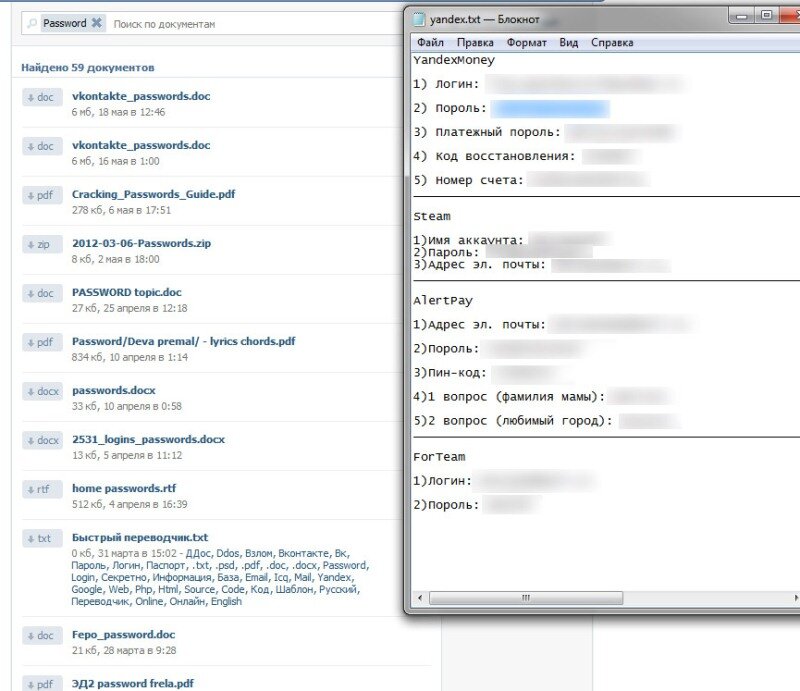Image resolution: width=800 pixels, height=691 pixels.
Task: Open passwords.docx link
Action: pyautogui.click(x=113, y=390)
